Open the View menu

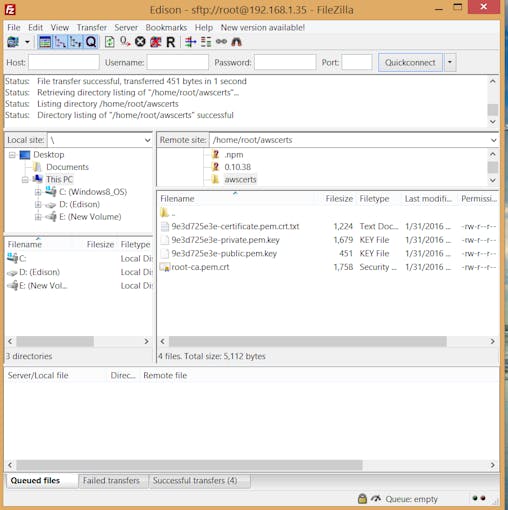60,28
